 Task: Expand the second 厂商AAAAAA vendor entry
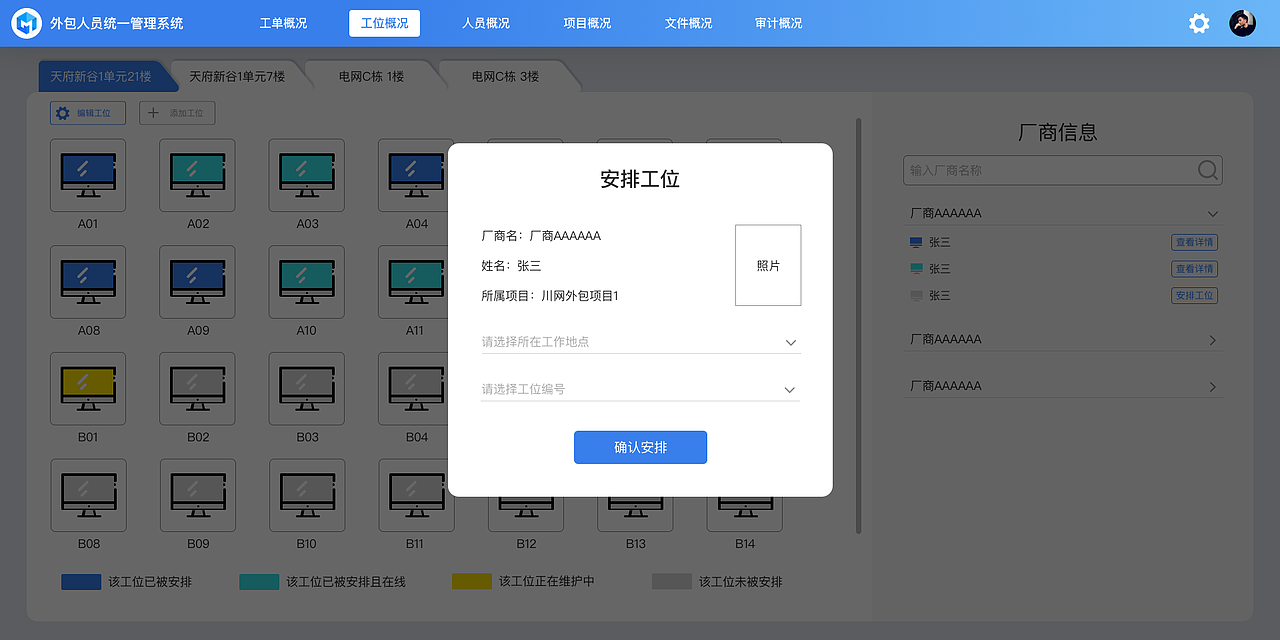pyautogui.click(x=1212, y=339)
